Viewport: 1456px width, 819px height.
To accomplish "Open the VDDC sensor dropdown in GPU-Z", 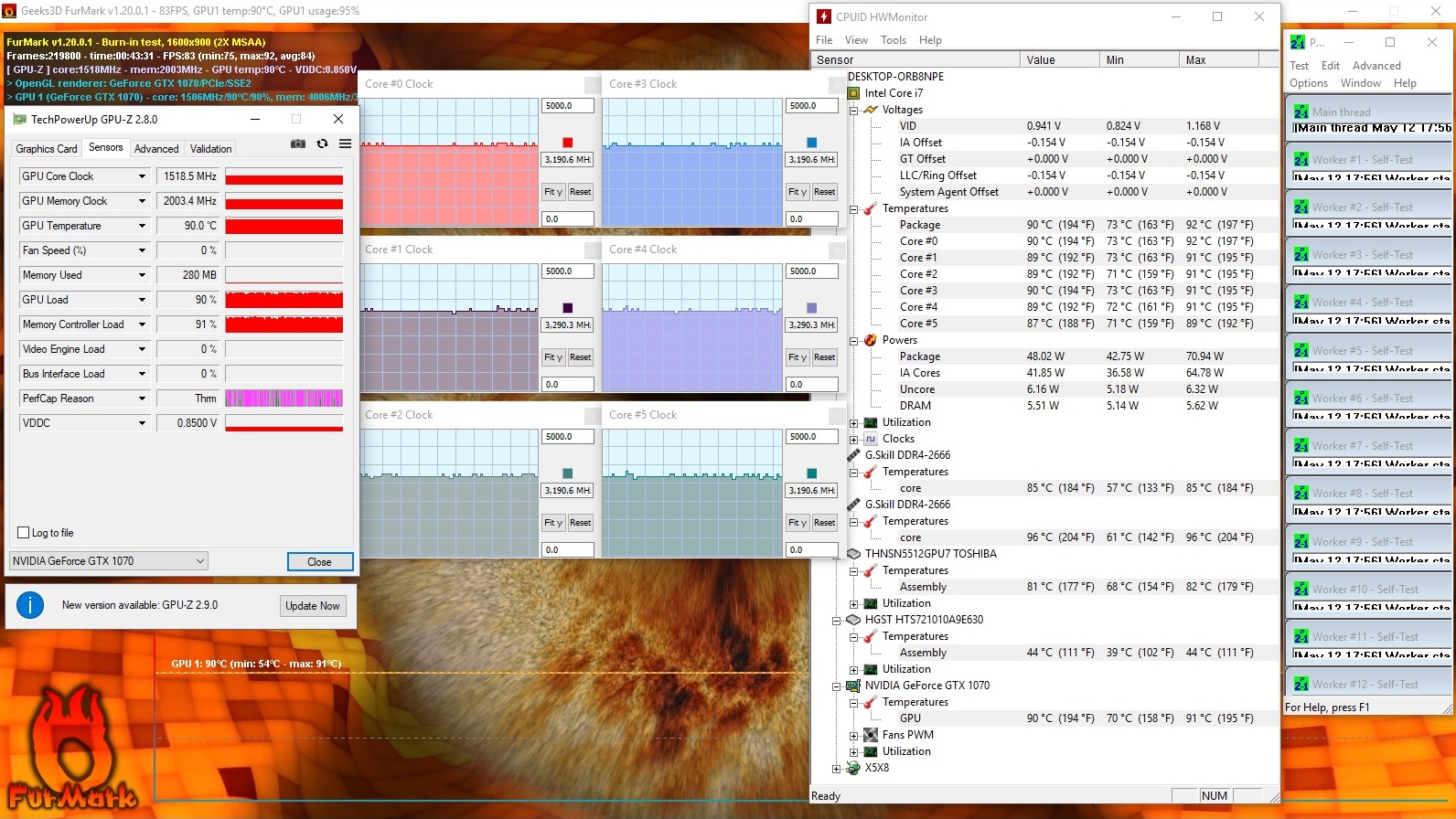I will [142, 423].
